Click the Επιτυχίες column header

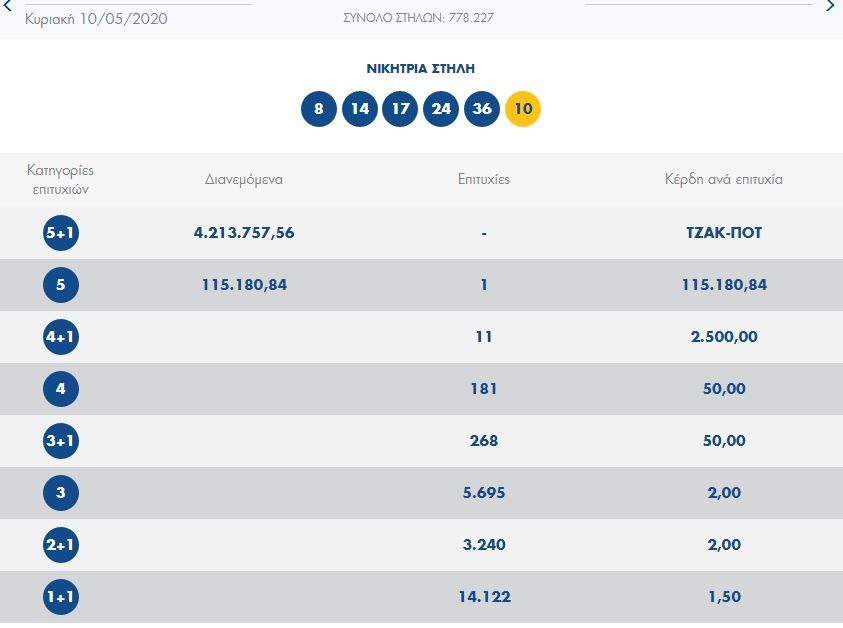click(483, 180)
